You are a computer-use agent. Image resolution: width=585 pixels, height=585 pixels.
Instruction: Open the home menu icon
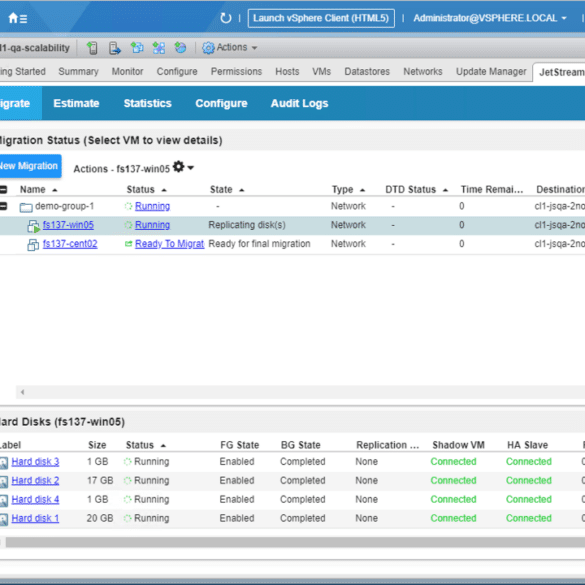[17, 18]
